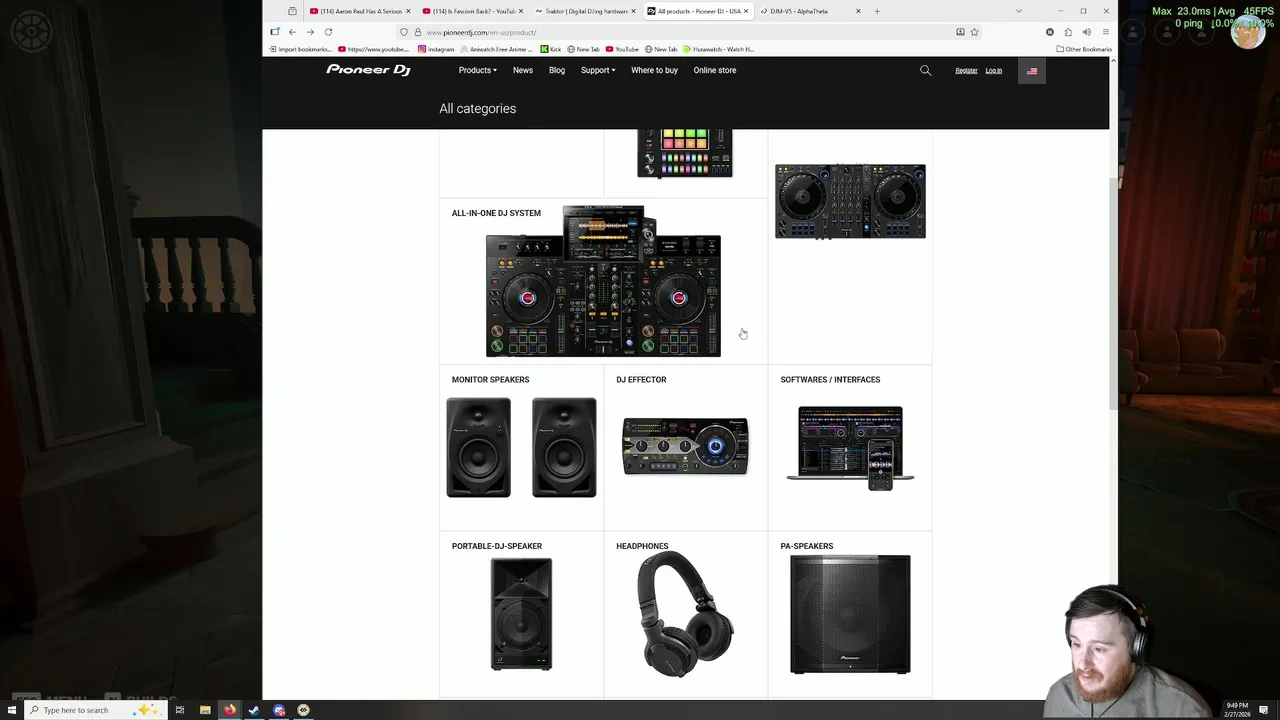1280x720 pixels.
Task: Click the DJ effector unit image
Action: pos(685,446)
